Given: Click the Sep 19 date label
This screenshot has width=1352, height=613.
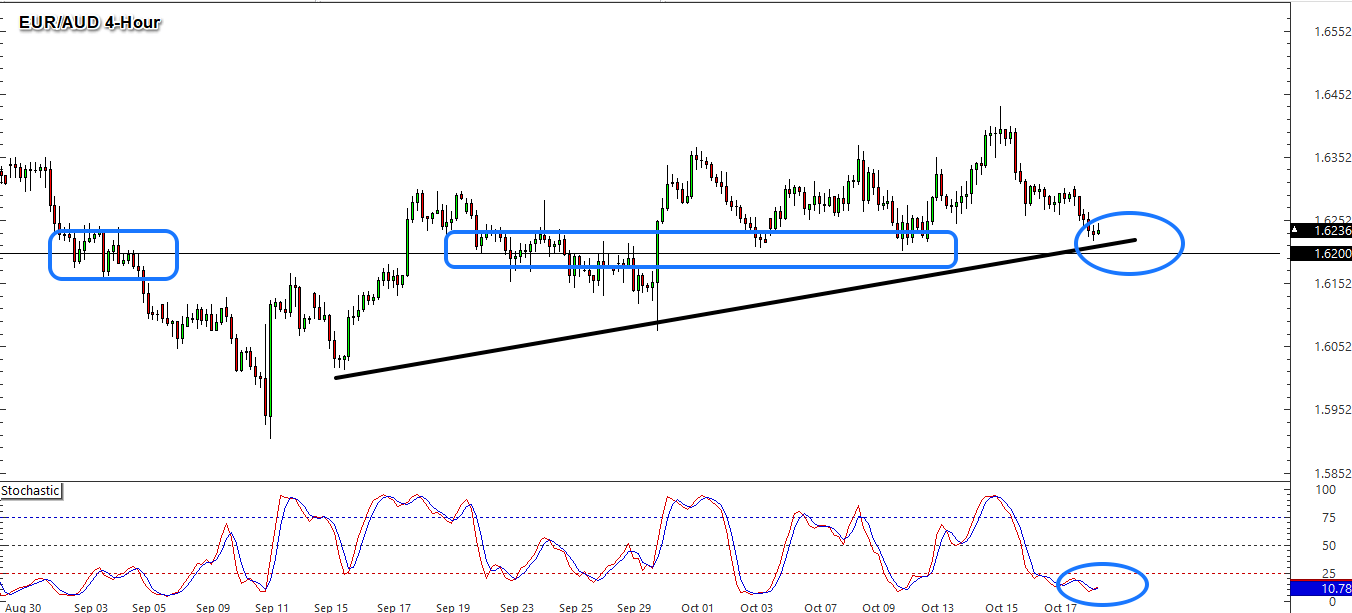Looking at the screenshot, I should tap(452, 607).
